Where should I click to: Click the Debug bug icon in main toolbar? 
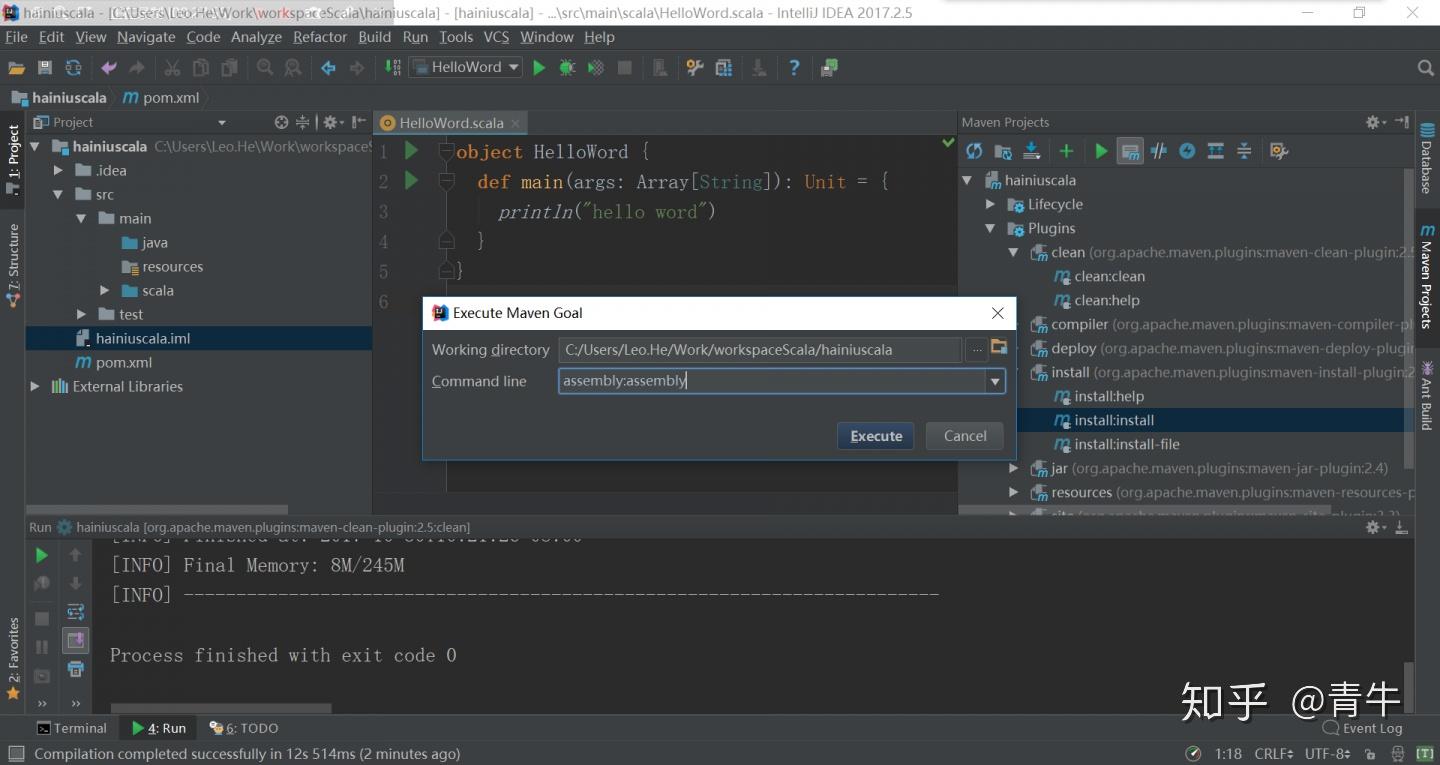(567, 68)
